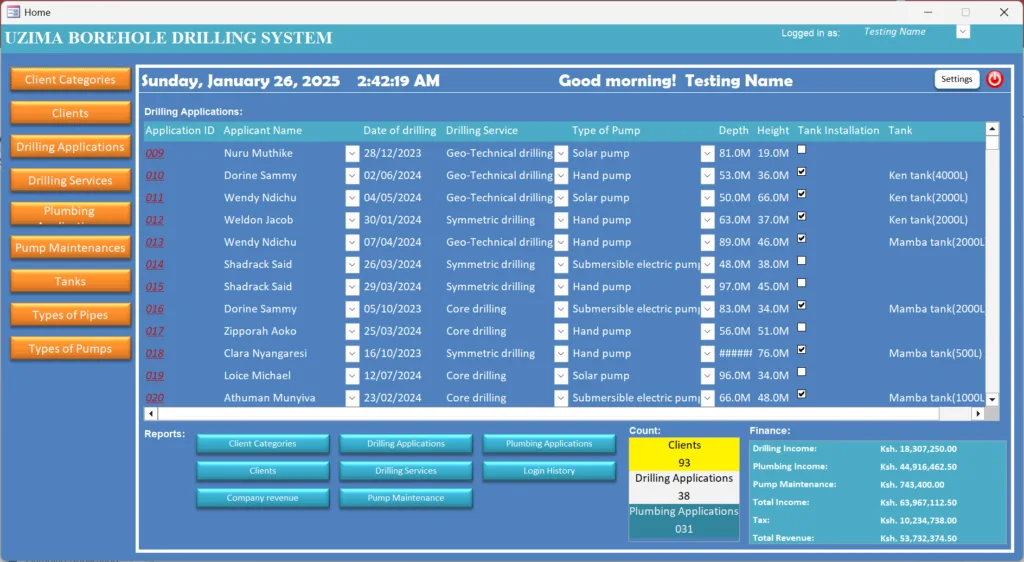Screen dimensions: 1024x562
Task: Open the Company revenue report
Action: 262,498
